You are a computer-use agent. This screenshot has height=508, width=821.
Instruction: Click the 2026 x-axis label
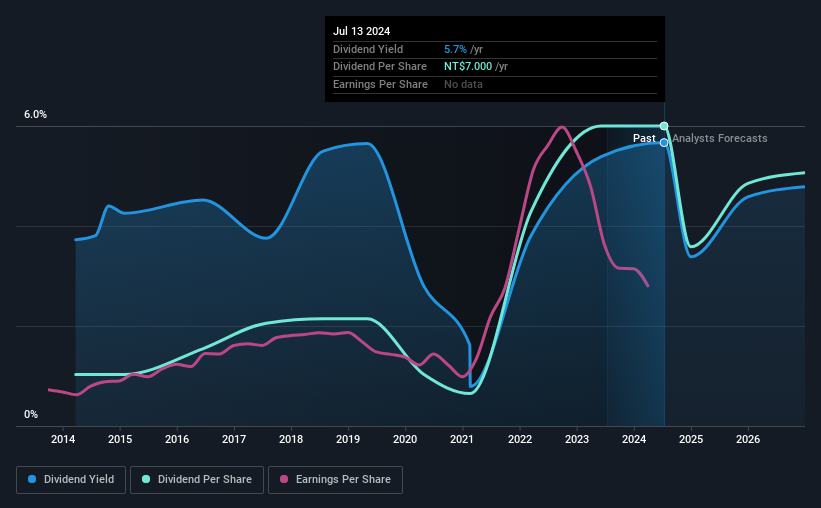tap(748, 439)
